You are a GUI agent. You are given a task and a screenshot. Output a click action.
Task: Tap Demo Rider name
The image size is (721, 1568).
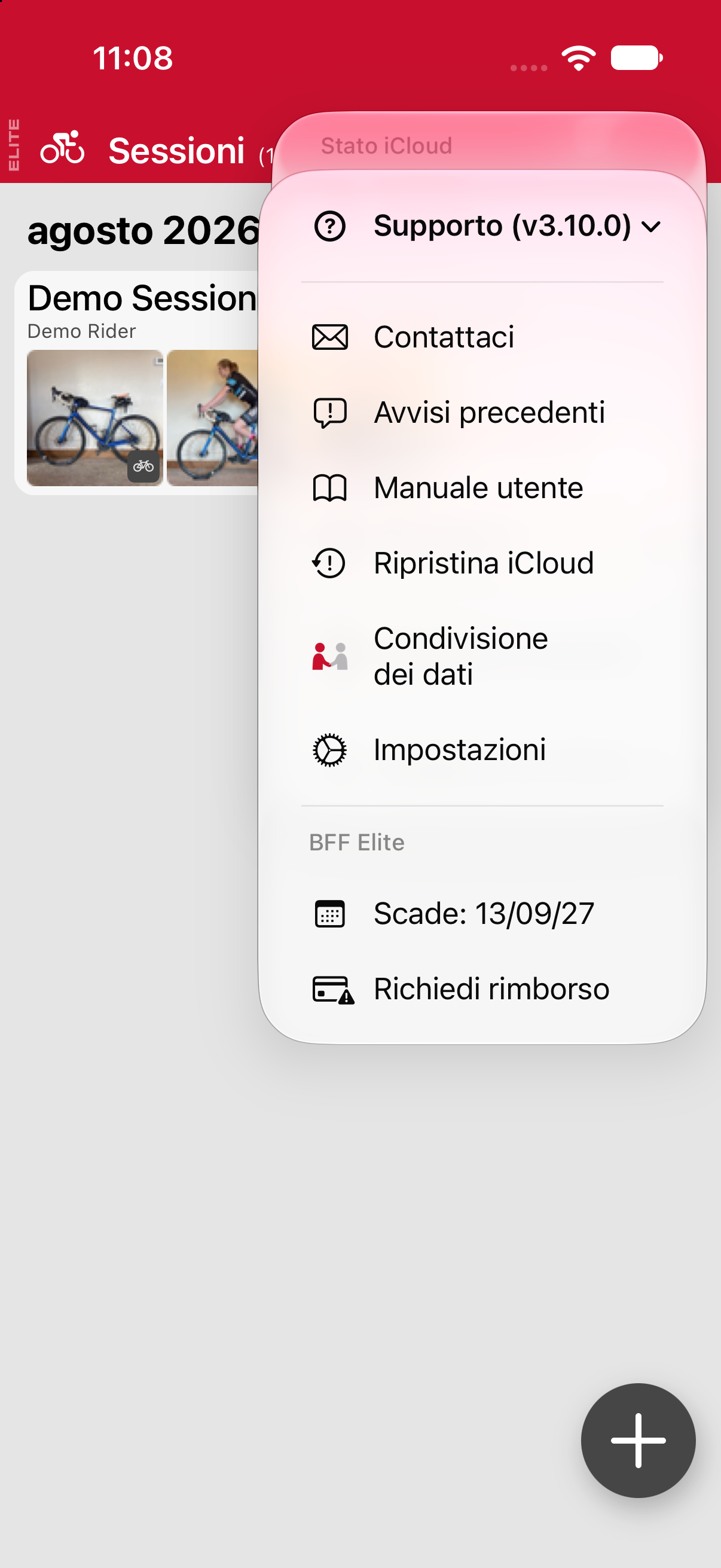point(81,331)
